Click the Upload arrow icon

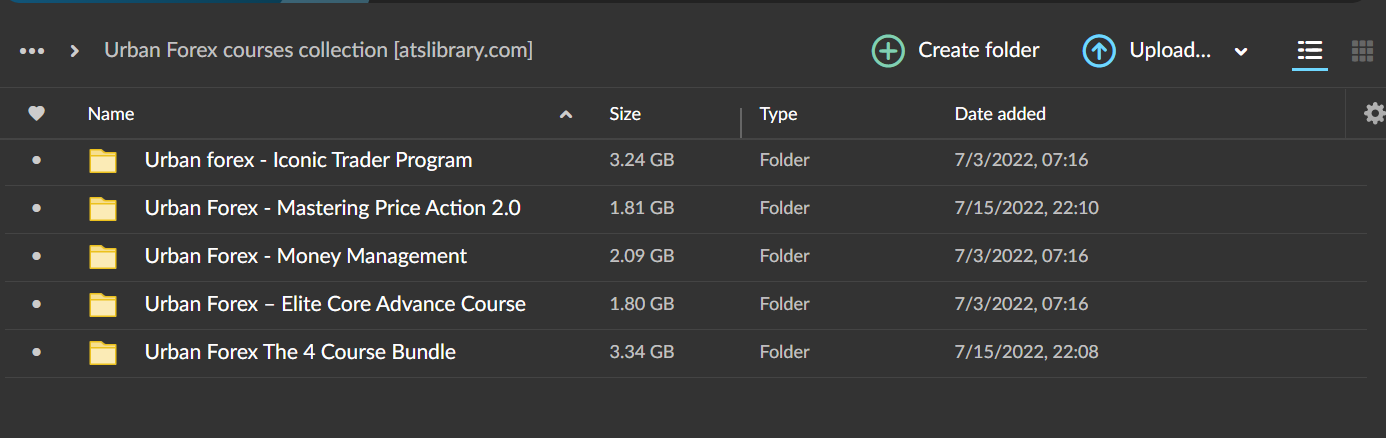[1099, 51]
